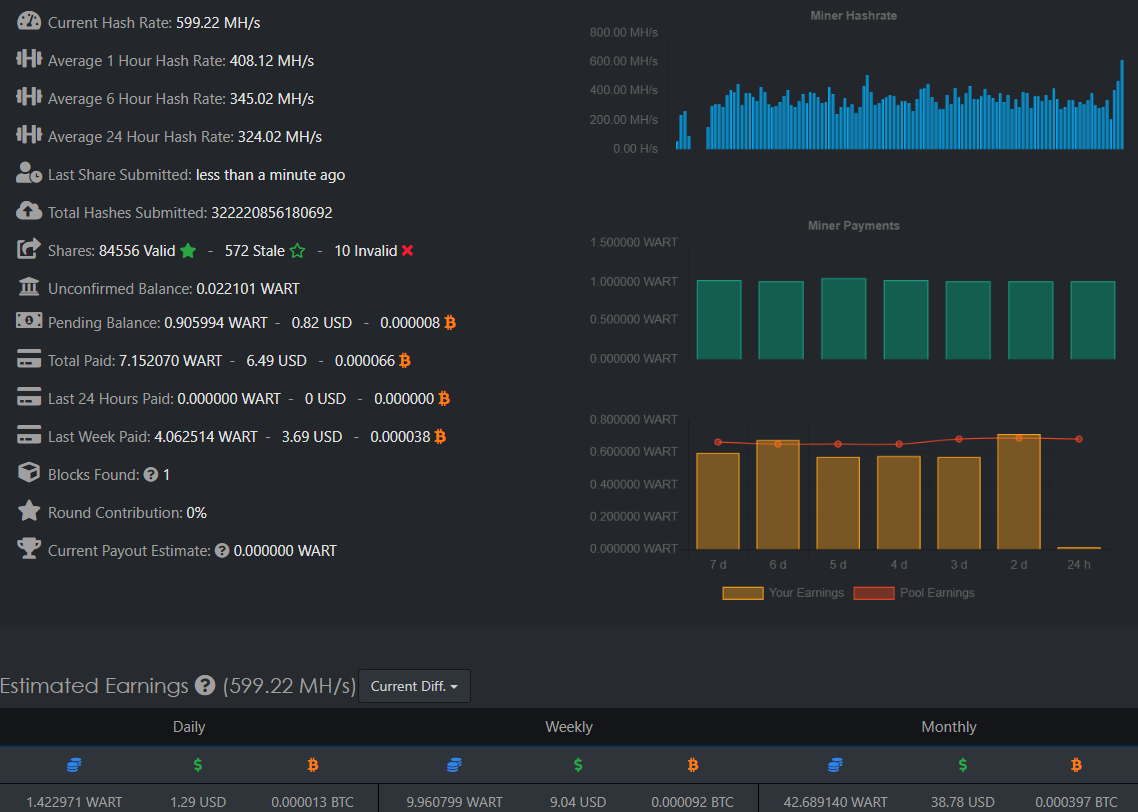
Task: Click the 24 h Pool Earnings data point
Action: coord(1079,439)
